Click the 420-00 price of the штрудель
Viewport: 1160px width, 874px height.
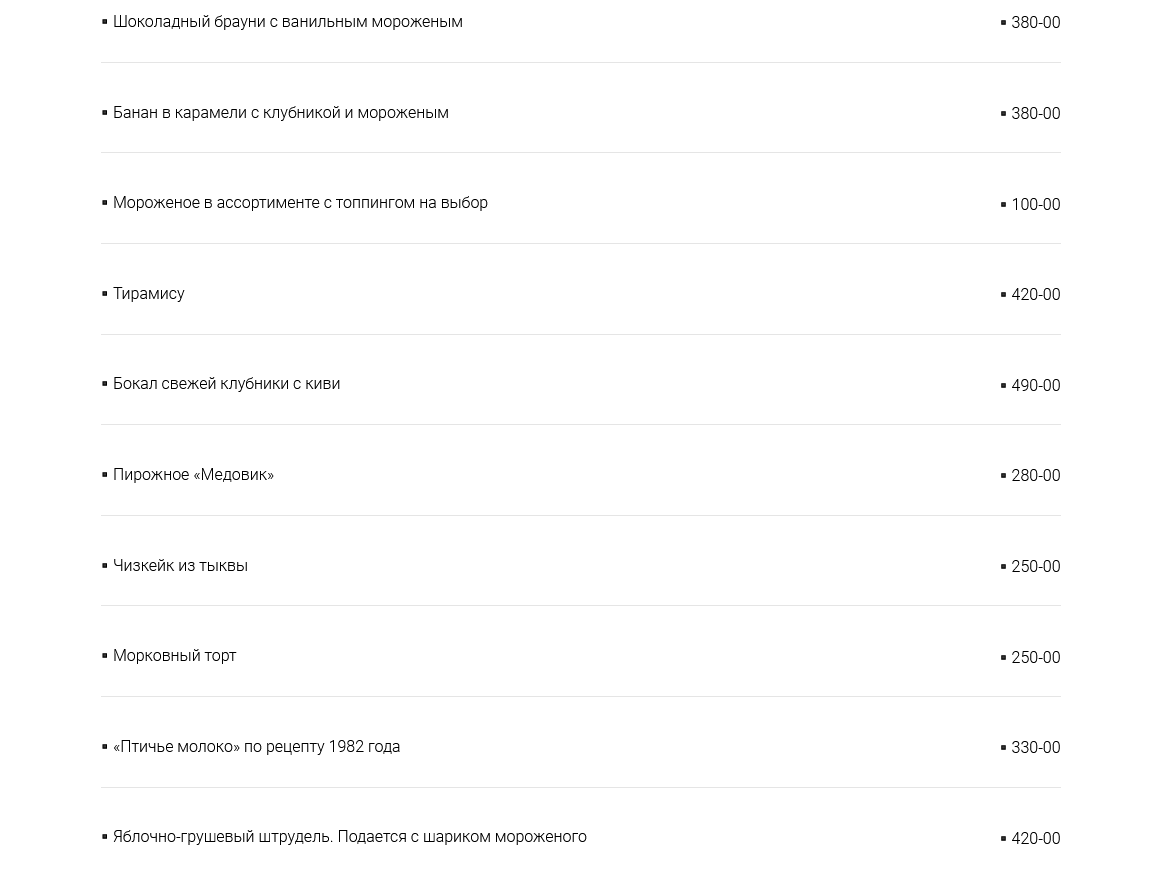pyautogui.click(x=1035, y=839)
